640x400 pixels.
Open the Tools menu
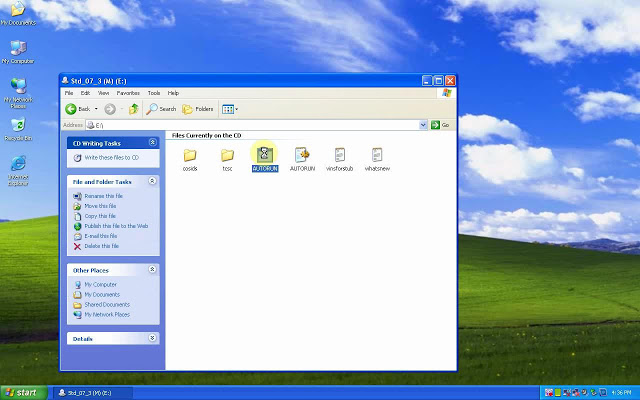[154, 93]
